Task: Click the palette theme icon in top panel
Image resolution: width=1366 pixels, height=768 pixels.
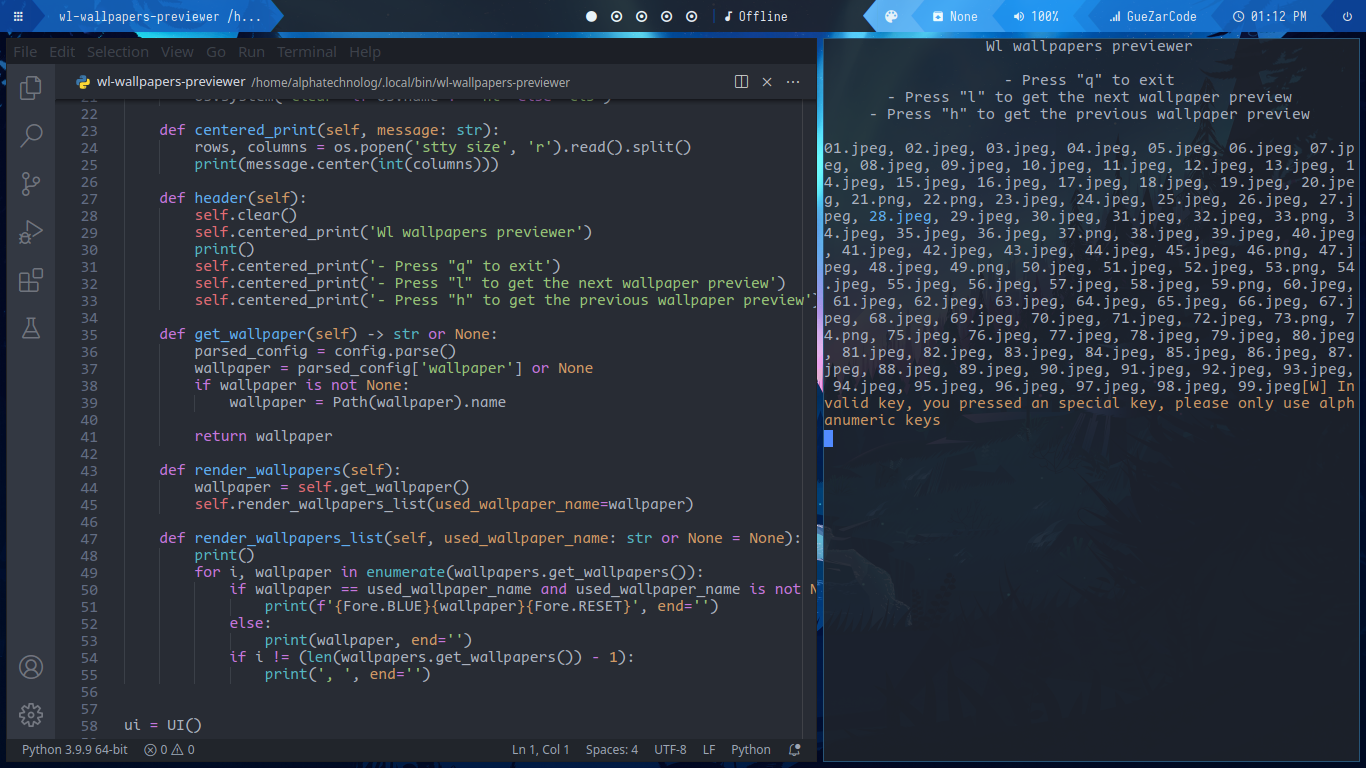Action: [x=891, y=16]
